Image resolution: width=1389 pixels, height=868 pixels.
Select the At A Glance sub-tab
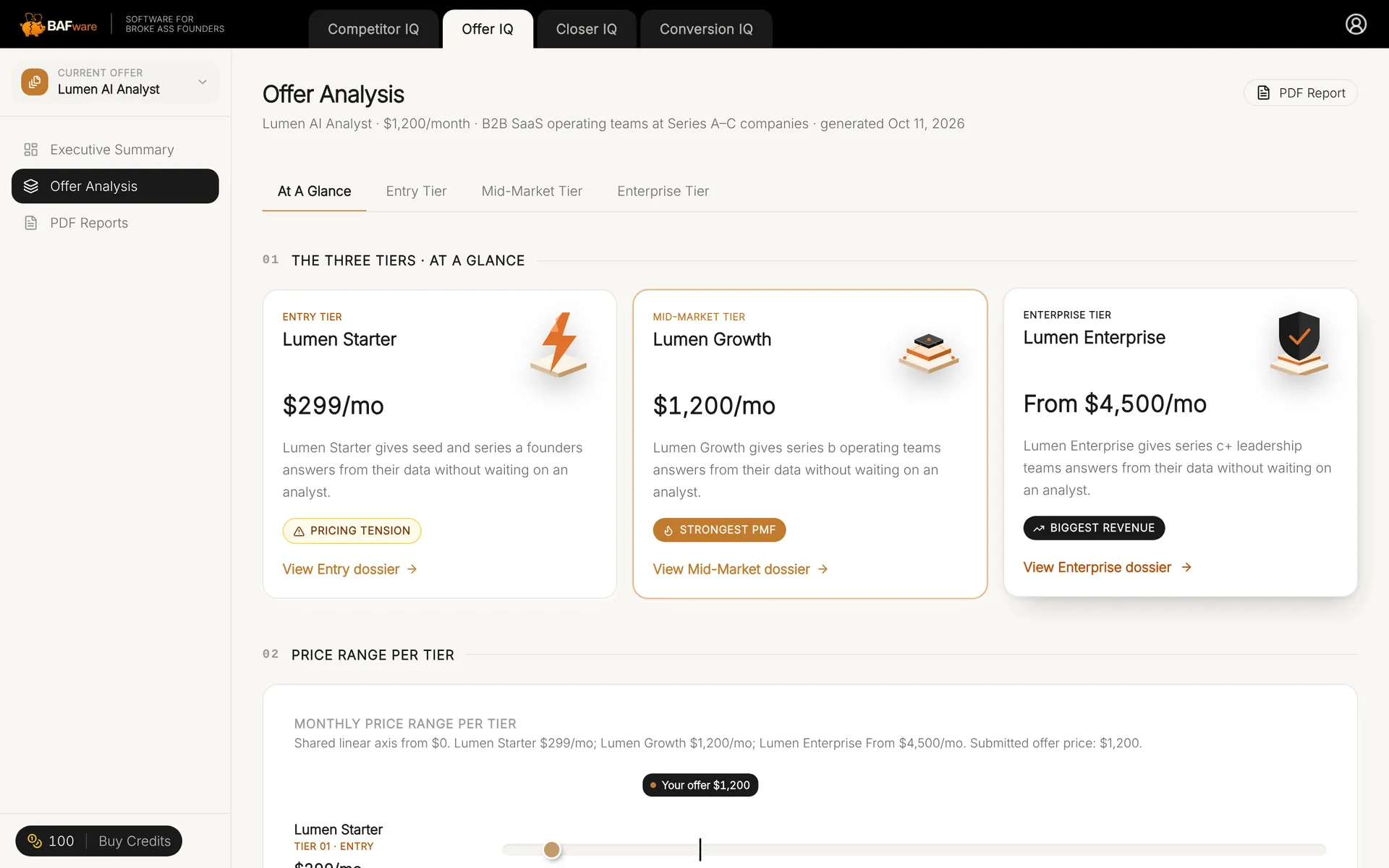[x=314, y=191]
